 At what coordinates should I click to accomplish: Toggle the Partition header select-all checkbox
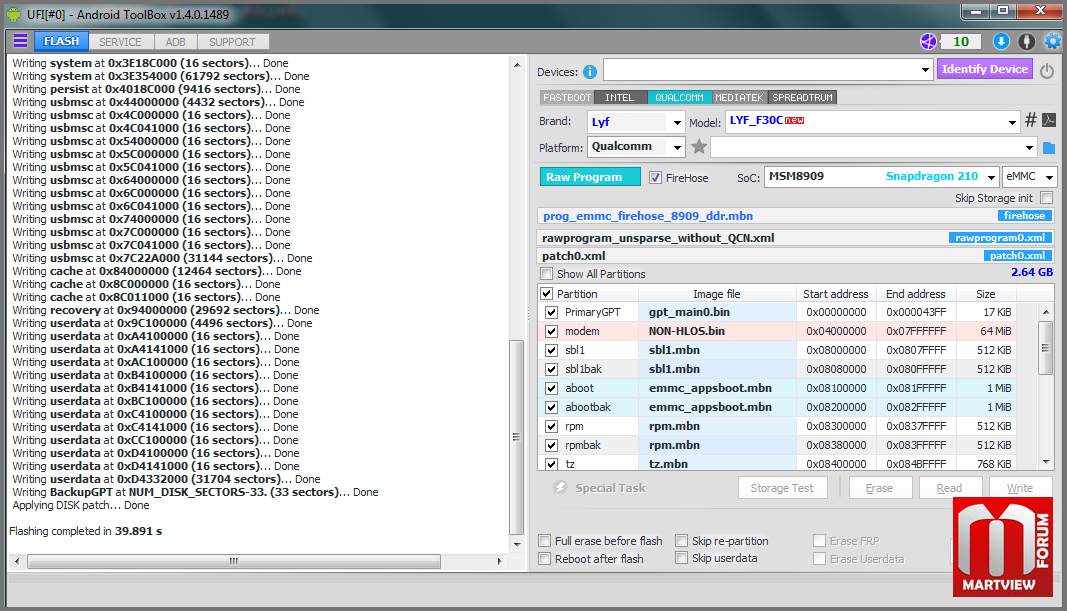546,294
